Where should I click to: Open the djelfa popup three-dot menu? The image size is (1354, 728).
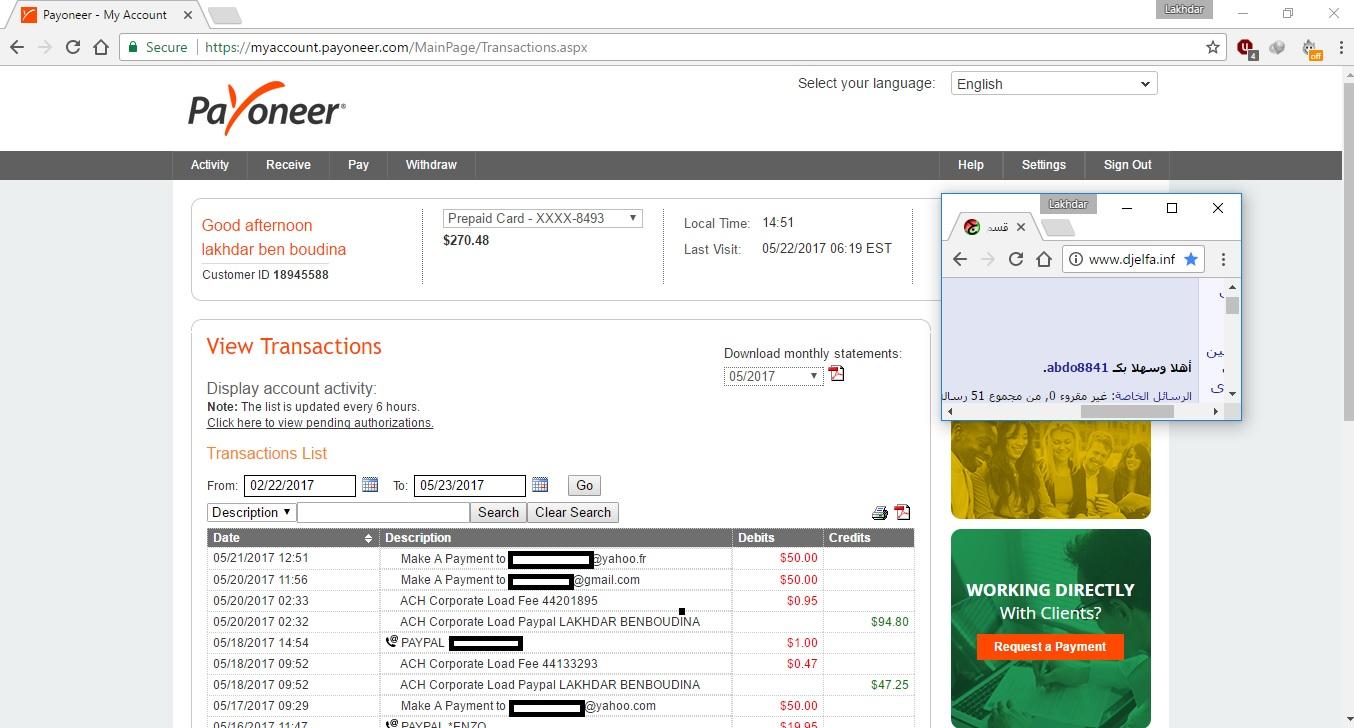coord(1223,259)
